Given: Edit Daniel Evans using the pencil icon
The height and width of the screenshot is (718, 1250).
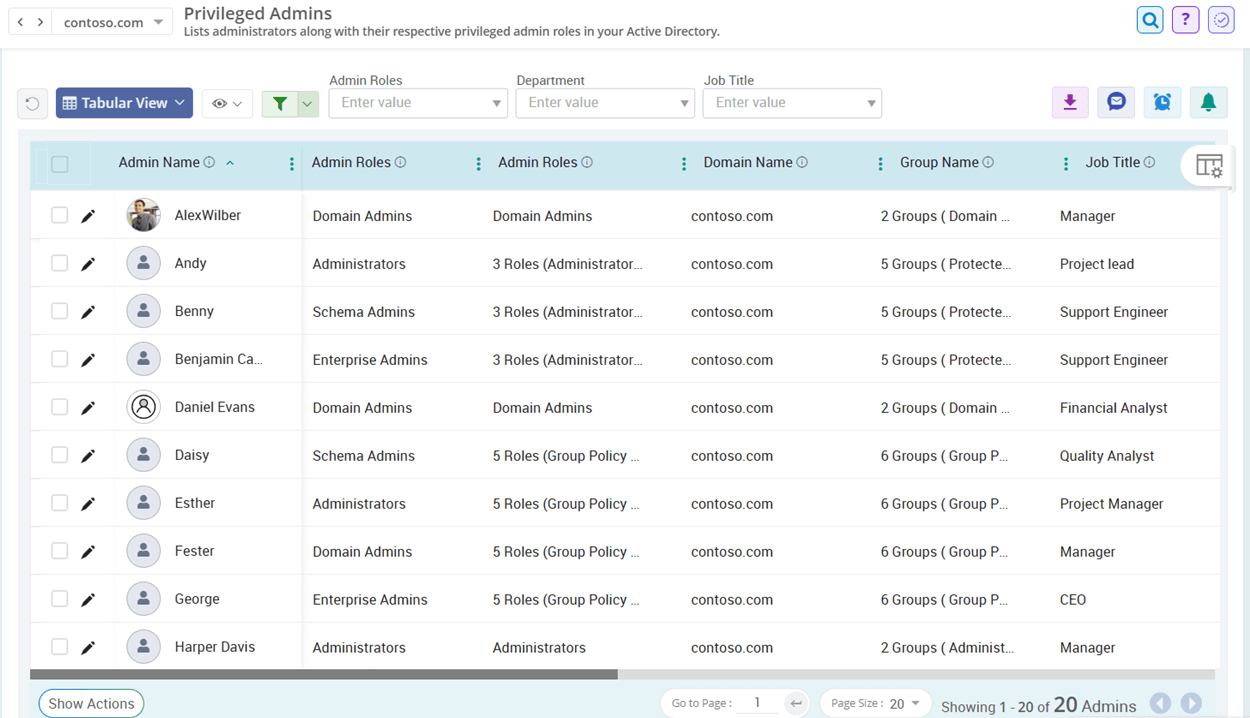Looking at the screenshot, I should pyautogui.click(x=88, y=407).
